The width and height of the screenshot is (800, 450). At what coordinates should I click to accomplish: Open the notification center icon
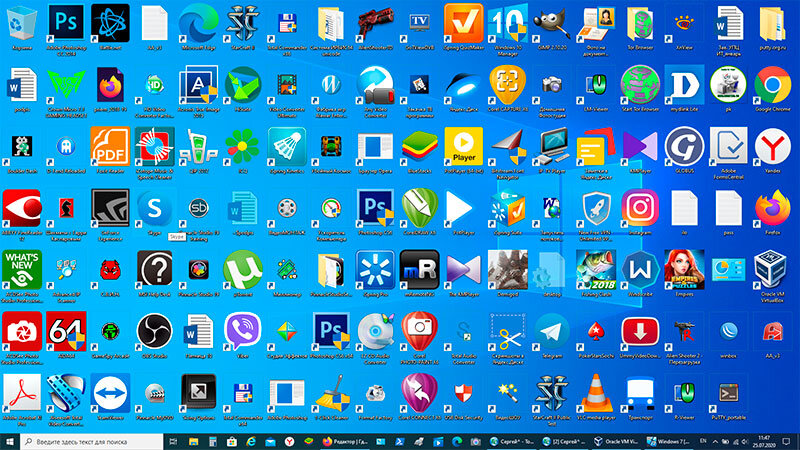[786, 441]
